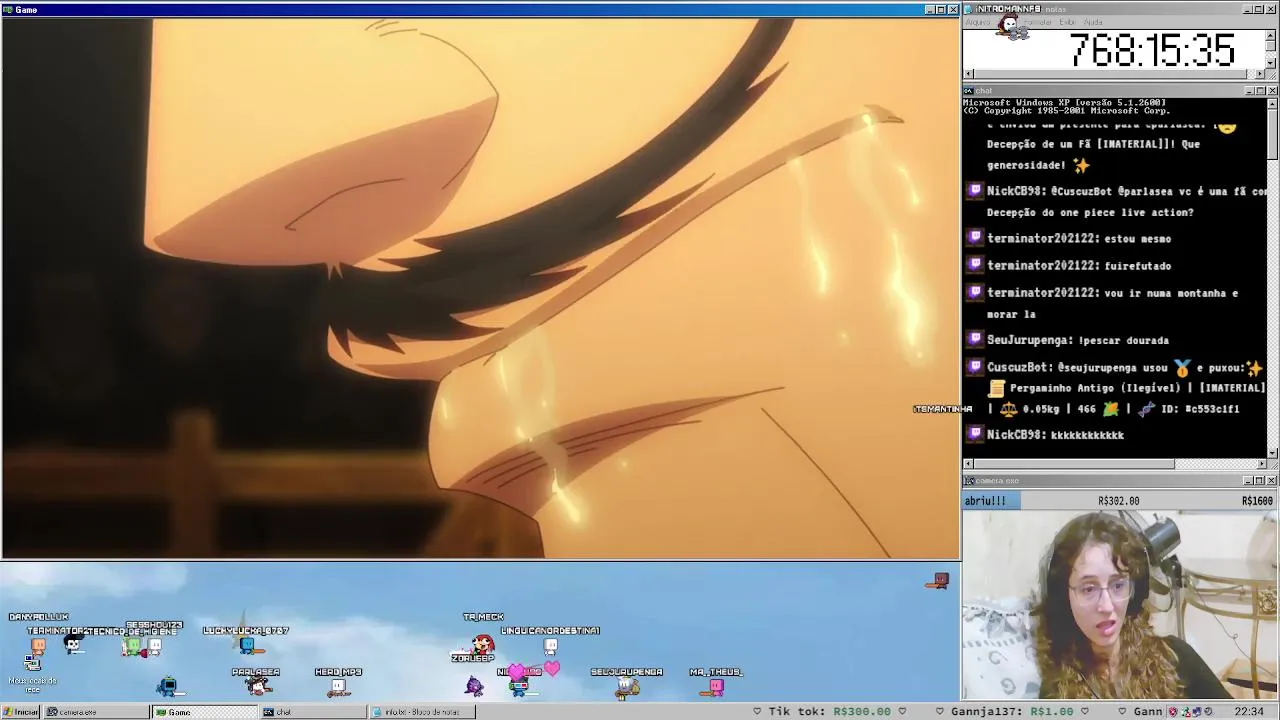The image size is (1280, 720).
Task: Click the 'abriu!!!' label in camera window
Action: point(985,501)
